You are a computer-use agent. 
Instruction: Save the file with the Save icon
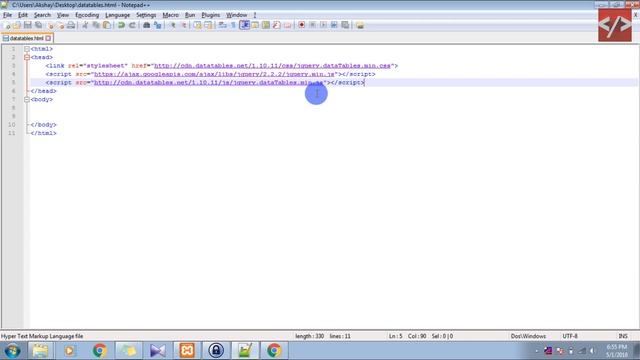coord(27,25)
